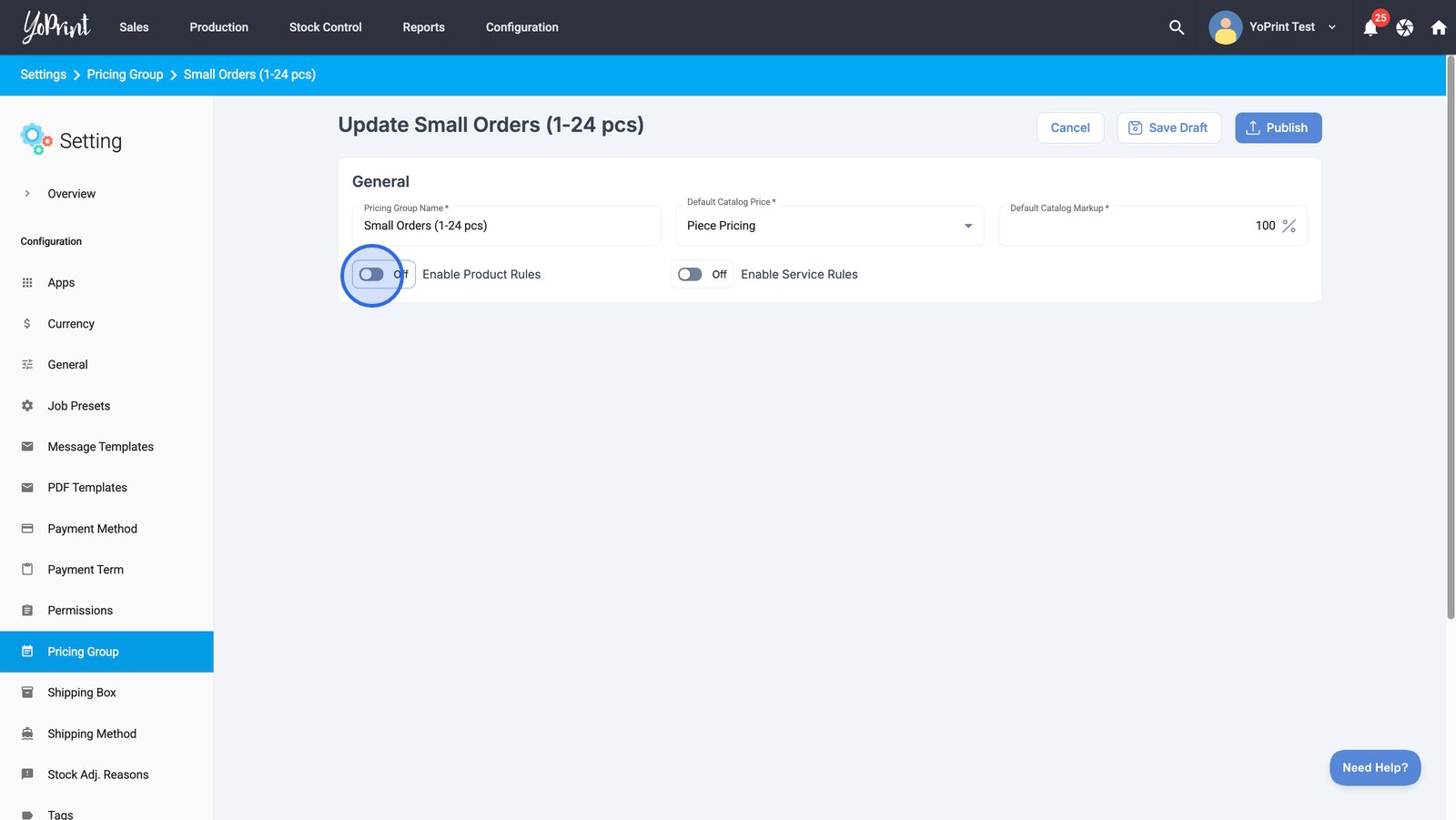The image size is (1456, 820).
Task: Expand the Overview section chevron
Action: tap(27, 194)
